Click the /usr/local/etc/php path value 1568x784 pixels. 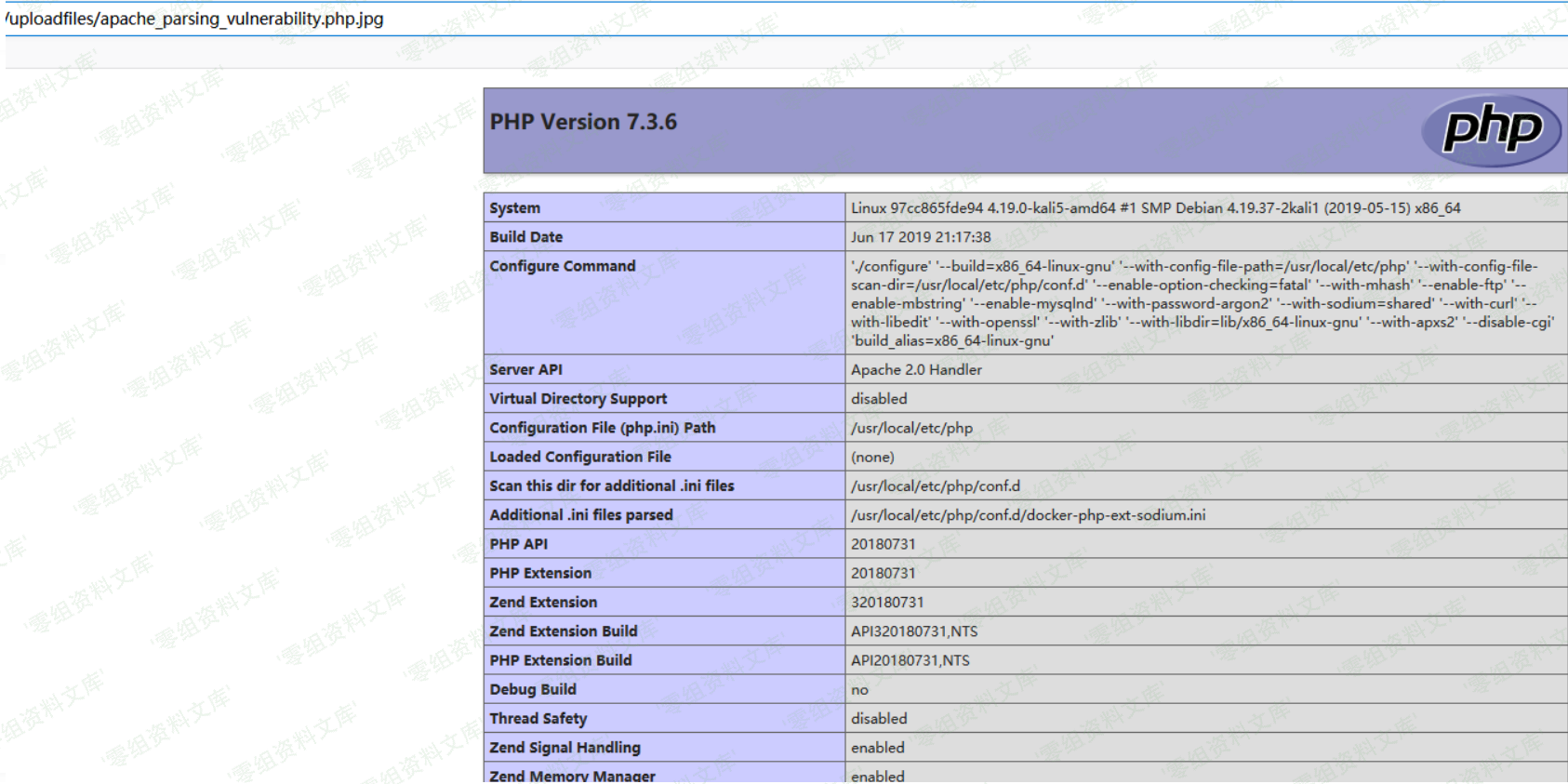(x=911, y=428)
